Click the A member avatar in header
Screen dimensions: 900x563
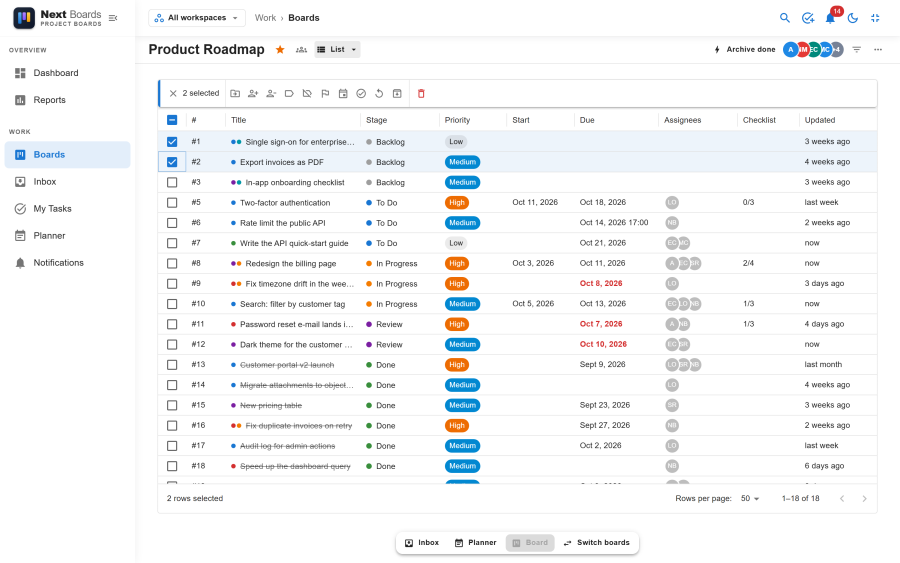[x=790, y=49]
